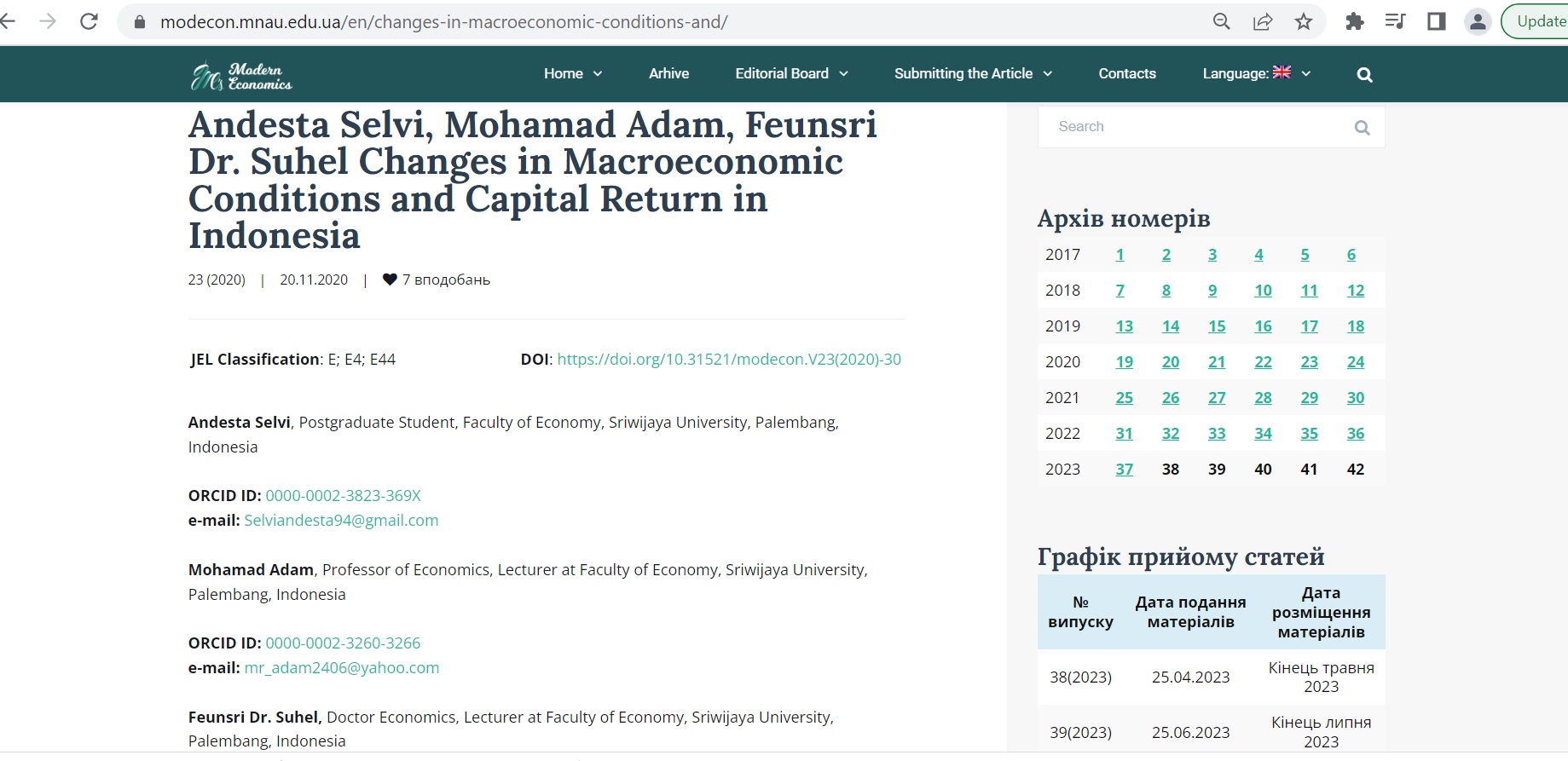Click the share page icon

point(1263,21)
